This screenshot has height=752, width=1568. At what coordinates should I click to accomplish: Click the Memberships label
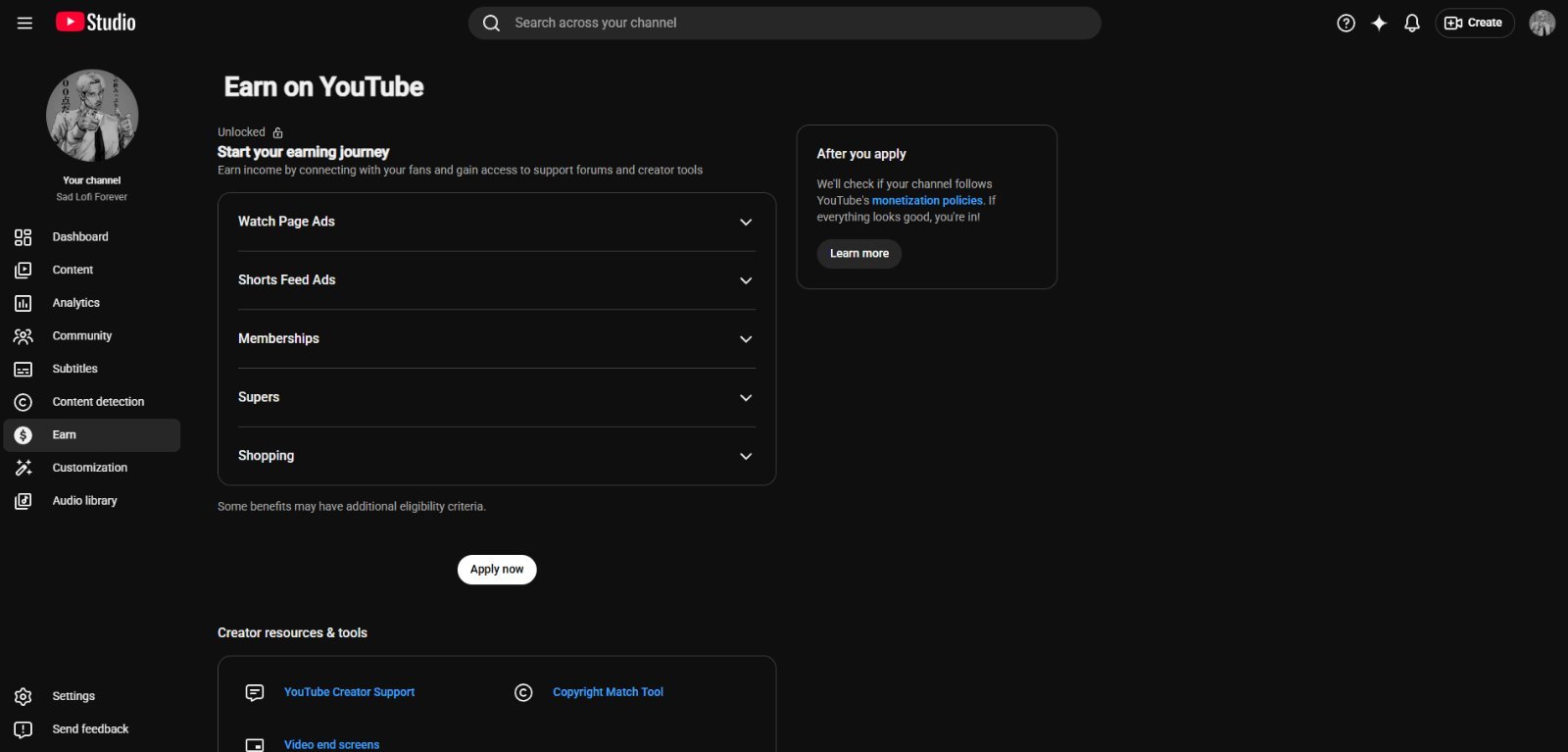278,338
